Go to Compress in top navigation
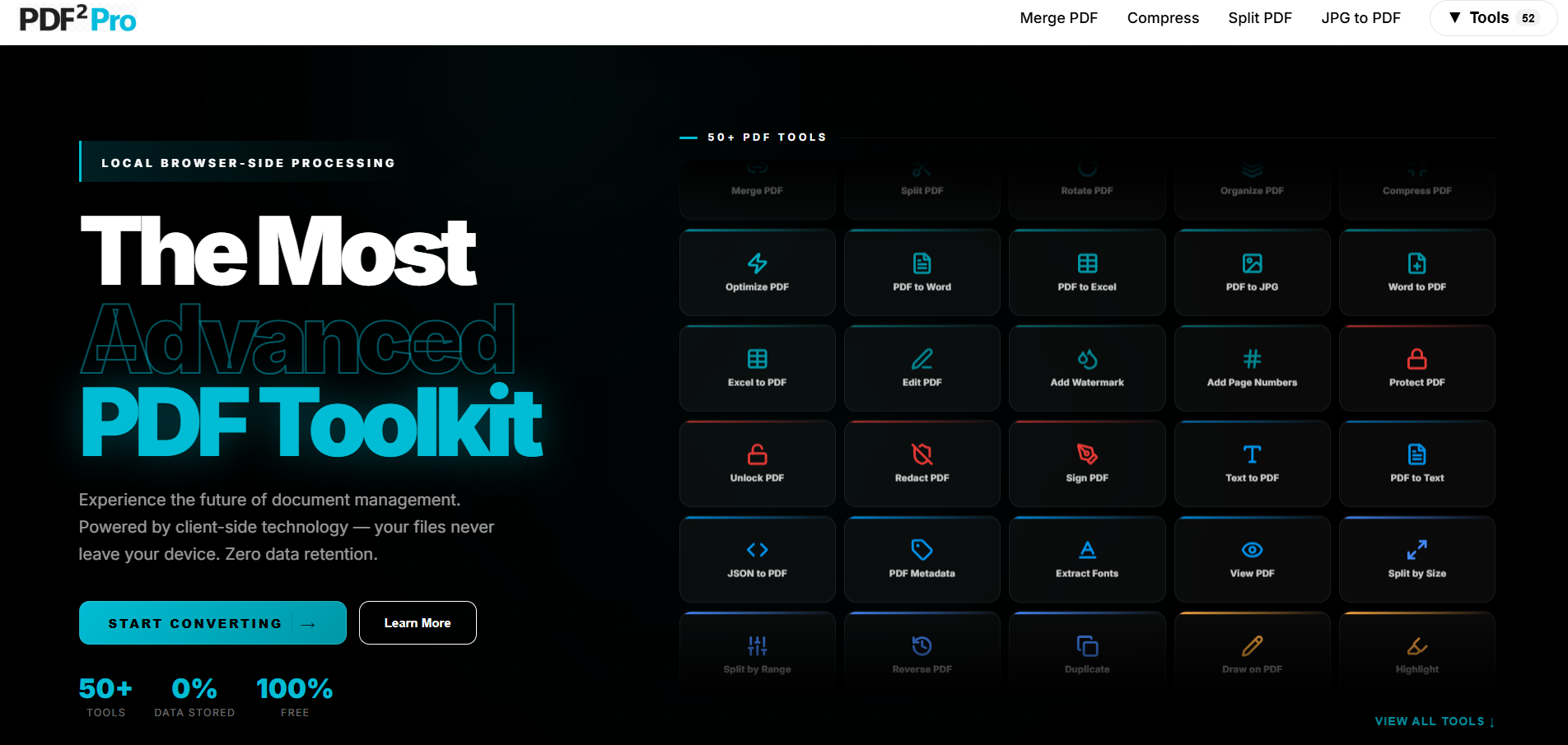Viewport: 1568px width, 745px height. 1163,18
